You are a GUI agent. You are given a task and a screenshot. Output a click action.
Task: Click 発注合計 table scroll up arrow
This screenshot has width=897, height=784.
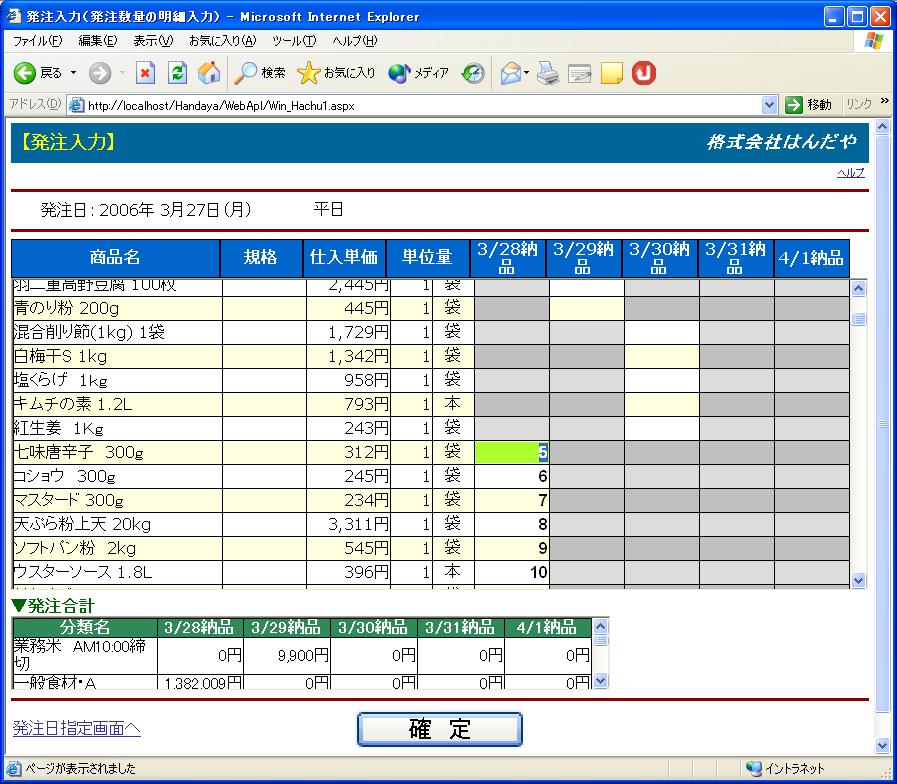point(600,626)
